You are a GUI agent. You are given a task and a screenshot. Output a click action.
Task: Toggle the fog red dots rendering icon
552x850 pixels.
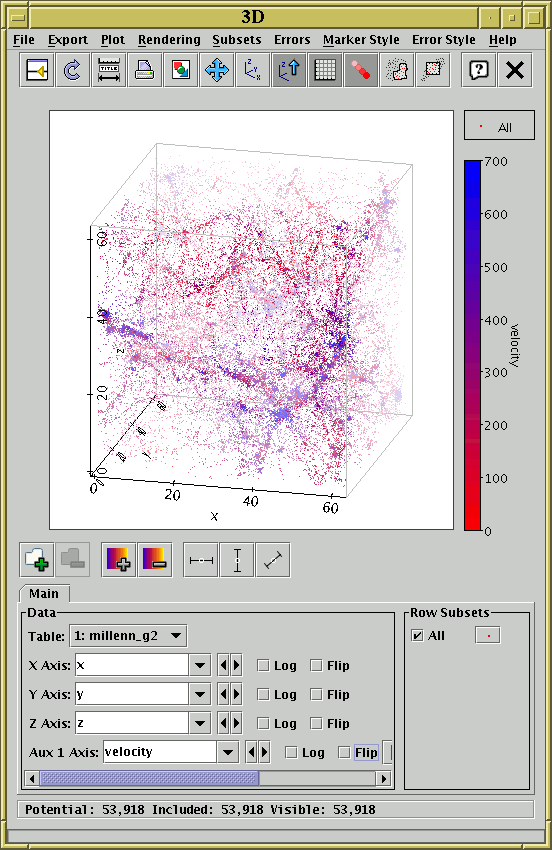(x=361, y=70)
